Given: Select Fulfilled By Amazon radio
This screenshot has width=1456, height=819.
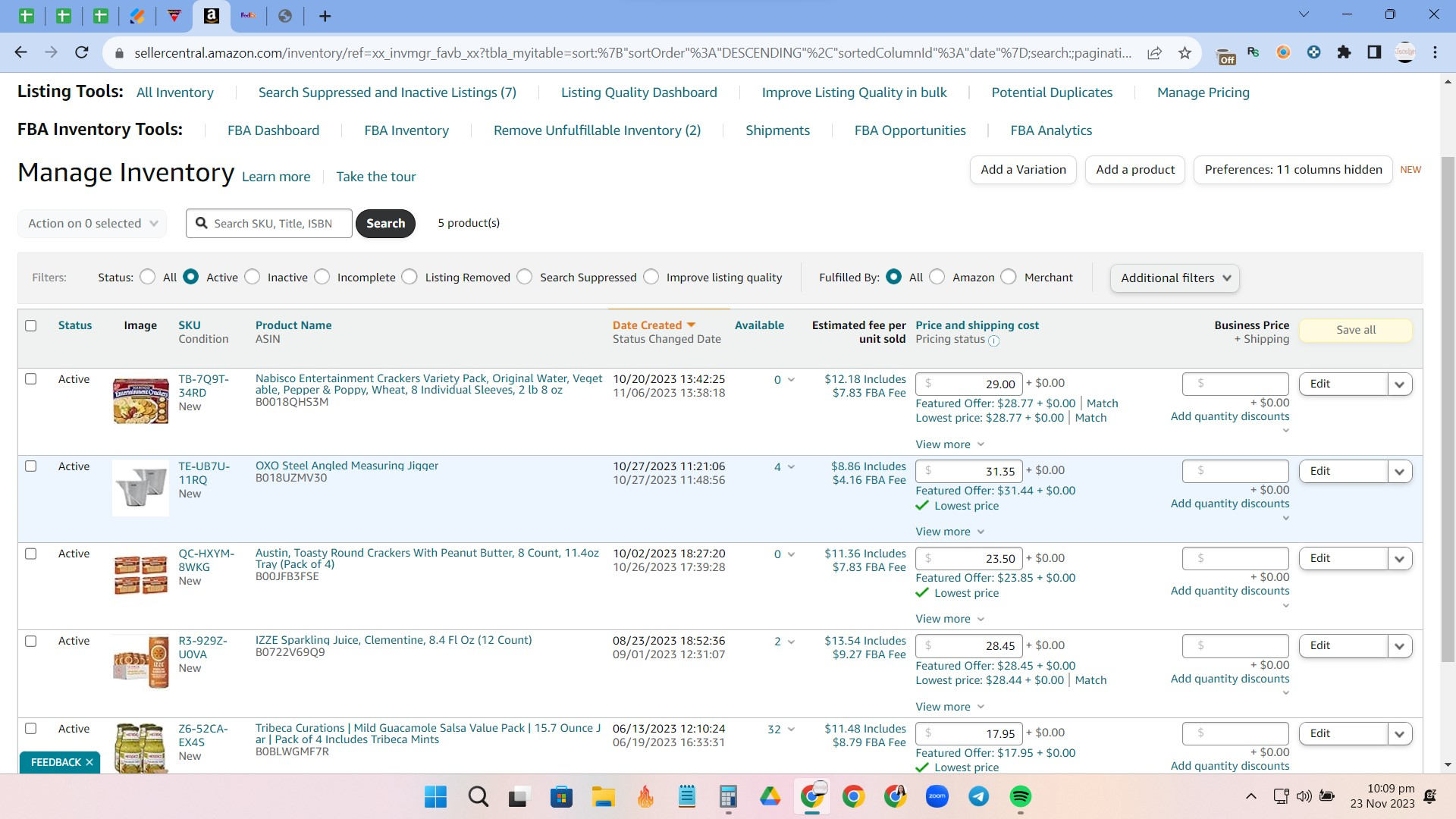Looking at the screenshot, I should click(937, 277).
